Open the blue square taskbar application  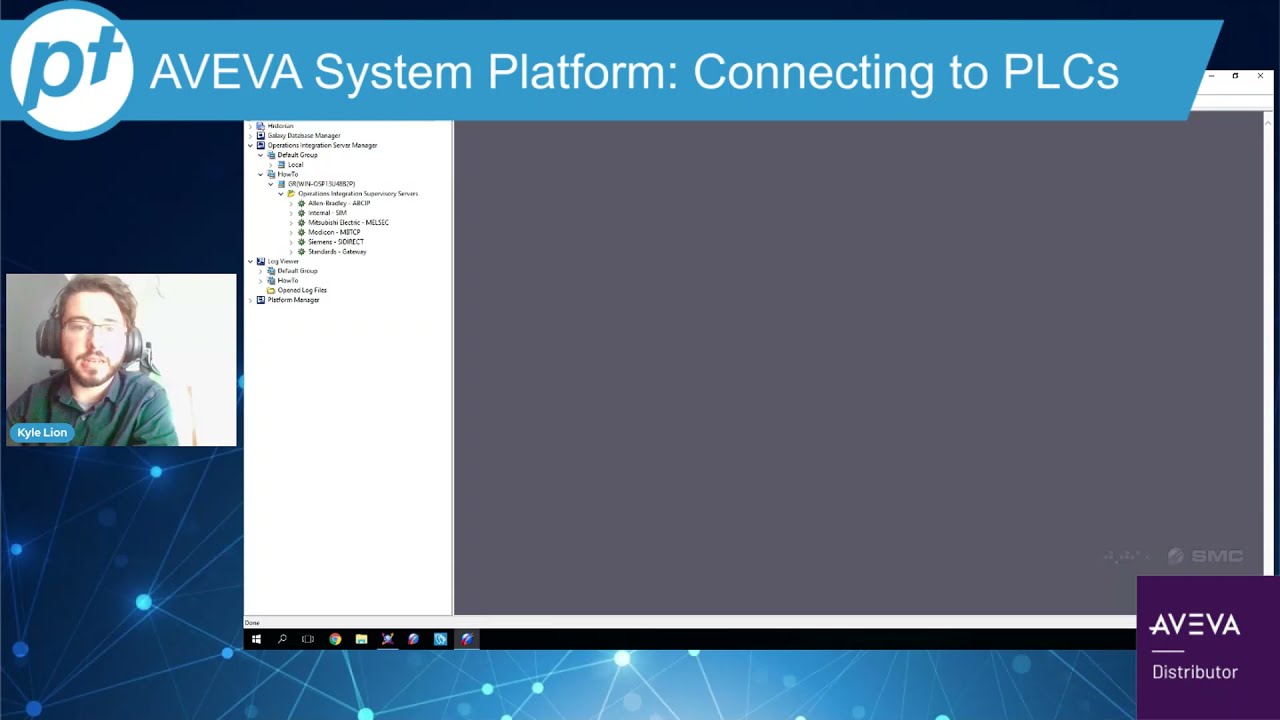click(441, 639)
